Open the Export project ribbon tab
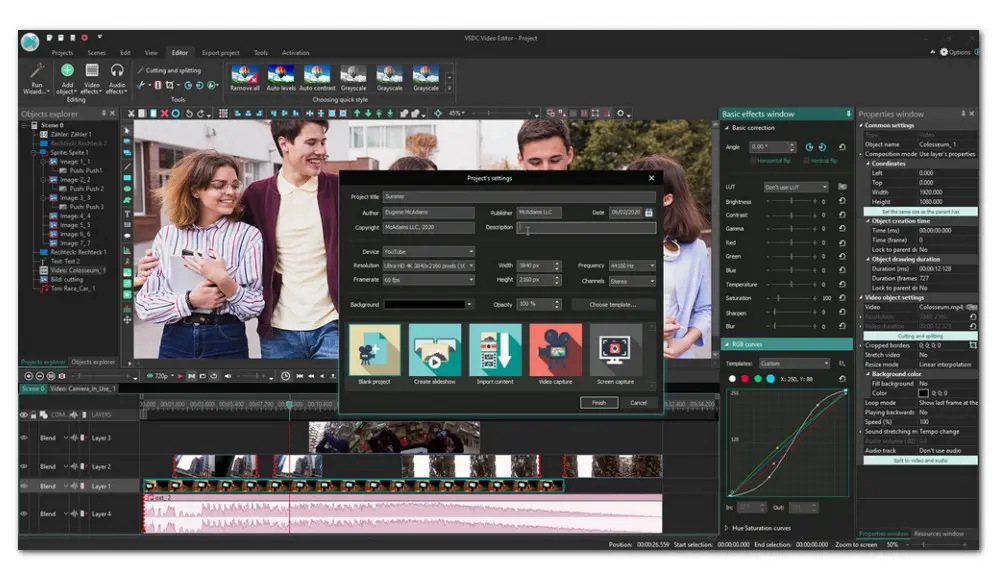Viewport: 1000px width, 580px height. pos(220,53)
